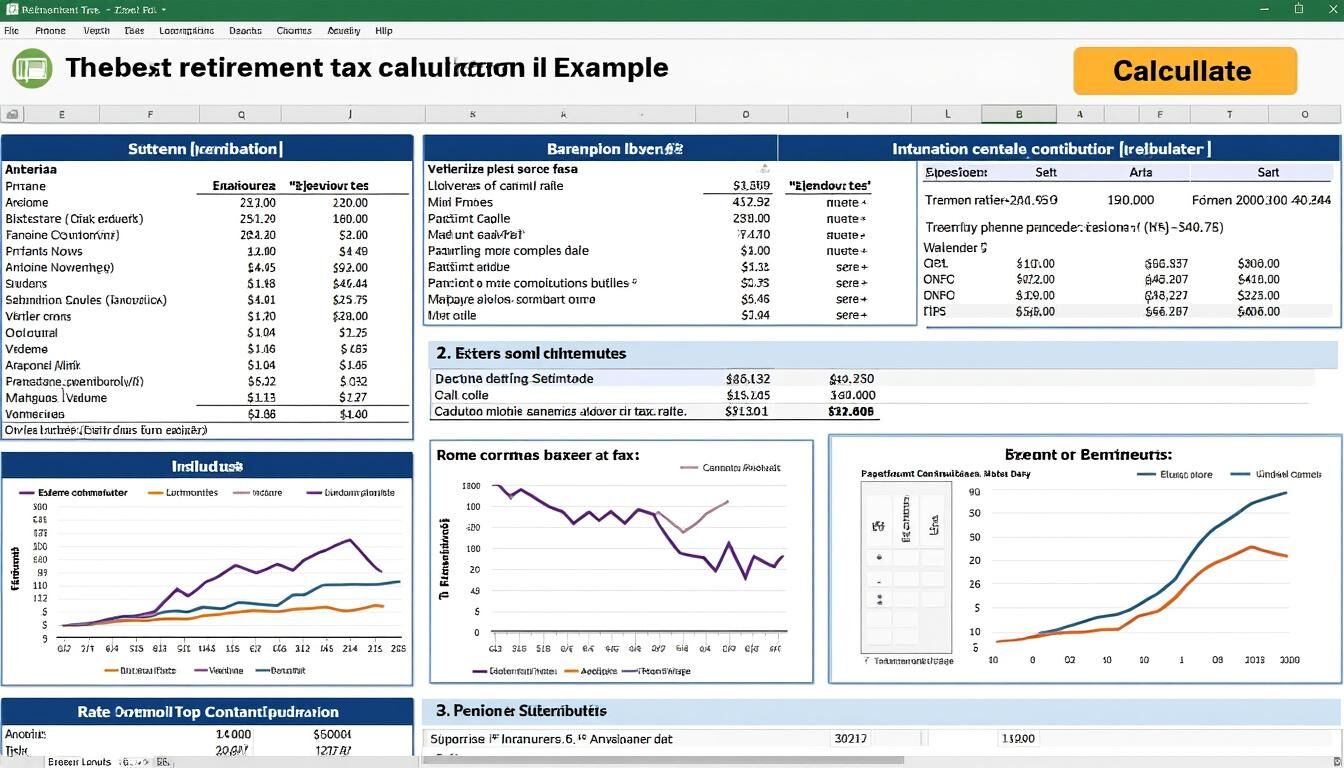The height and width of the screenshot is (768, 1344).
Task: Click the sort arrow beside 'Vetierize plest sorce fasa'
Action: click(x=765, y=169)
